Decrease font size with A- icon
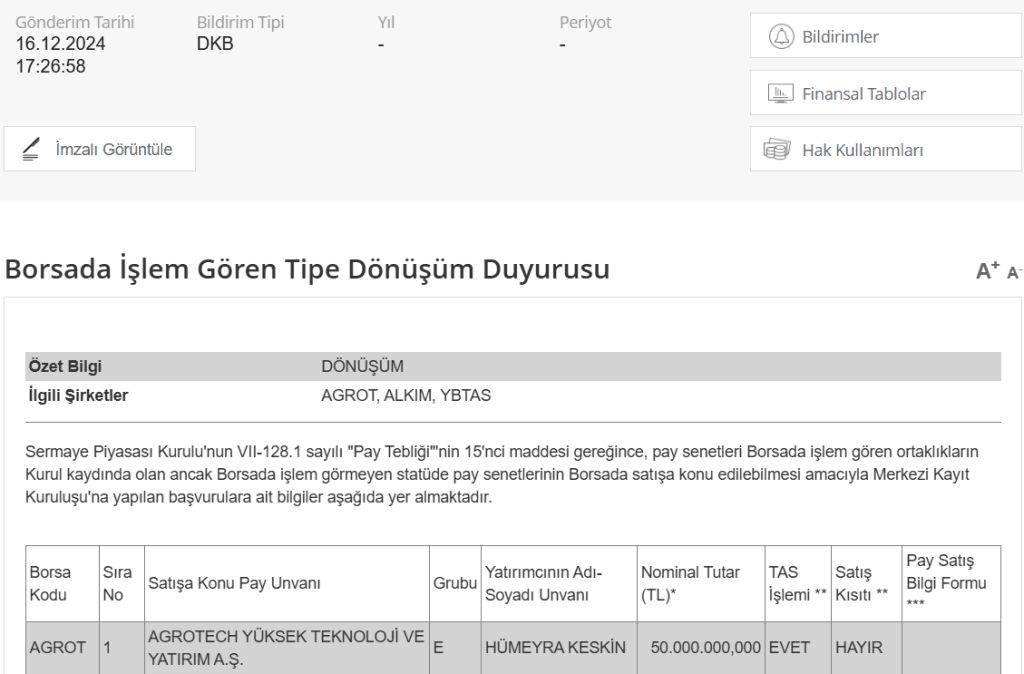This screenshot has width=1024, height=674. [1014, 272]
